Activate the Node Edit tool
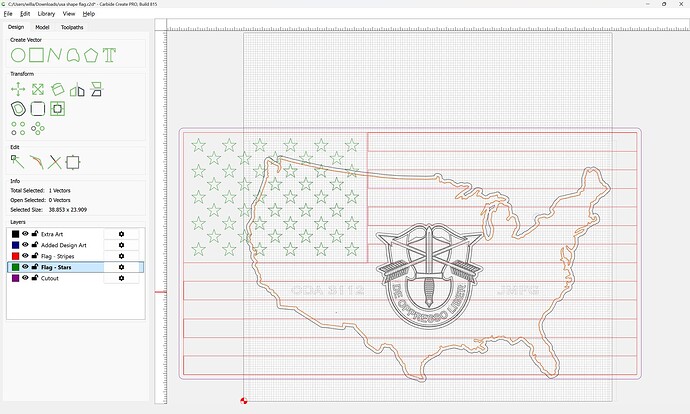This screenshot has width=690, height=414. 18,162
